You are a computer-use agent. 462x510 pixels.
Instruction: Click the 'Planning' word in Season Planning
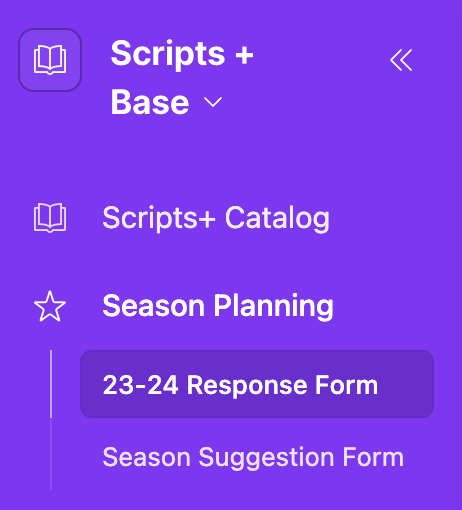coord(273,306)
